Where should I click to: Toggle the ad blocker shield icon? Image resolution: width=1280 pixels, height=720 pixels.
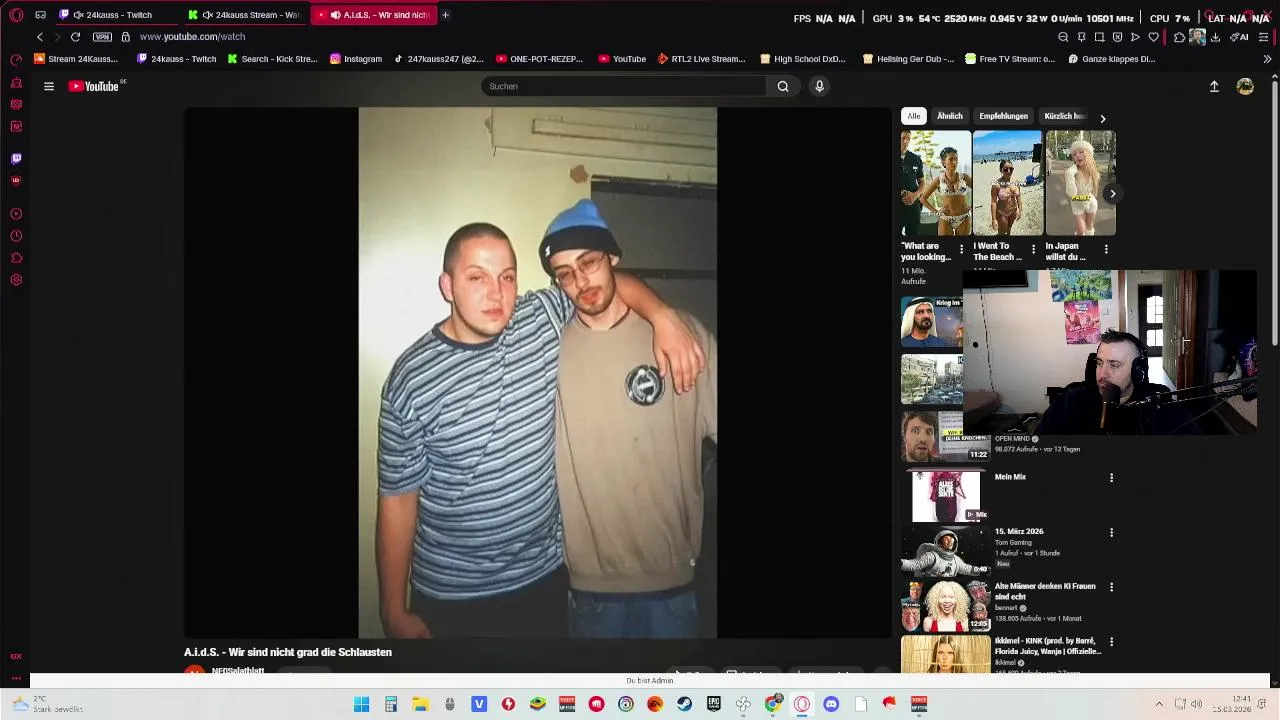1117,37
